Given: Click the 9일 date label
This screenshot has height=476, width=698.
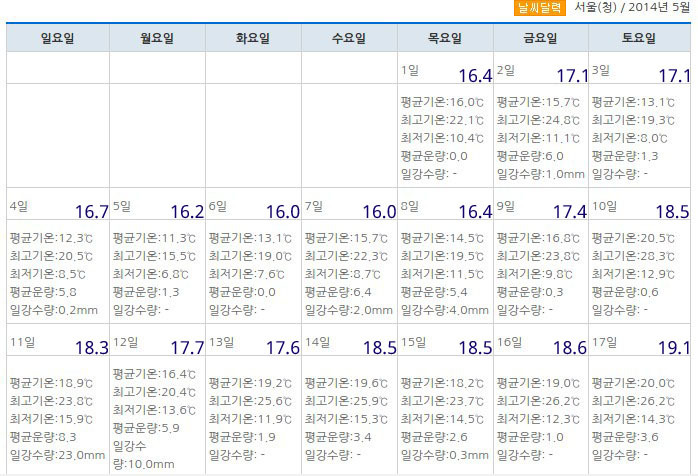Looking at the screenshot, I should coord(506,206).
